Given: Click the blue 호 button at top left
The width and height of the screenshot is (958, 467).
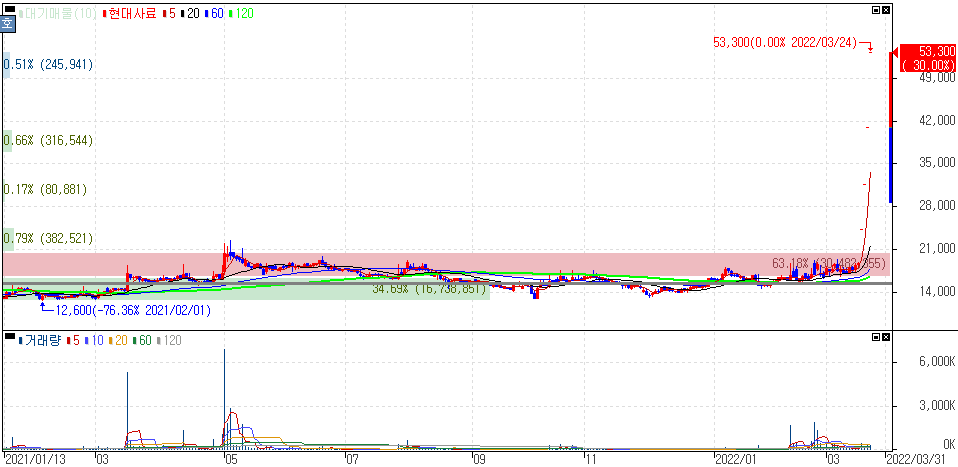Looking at the screenshot, I should coord(7,24).
